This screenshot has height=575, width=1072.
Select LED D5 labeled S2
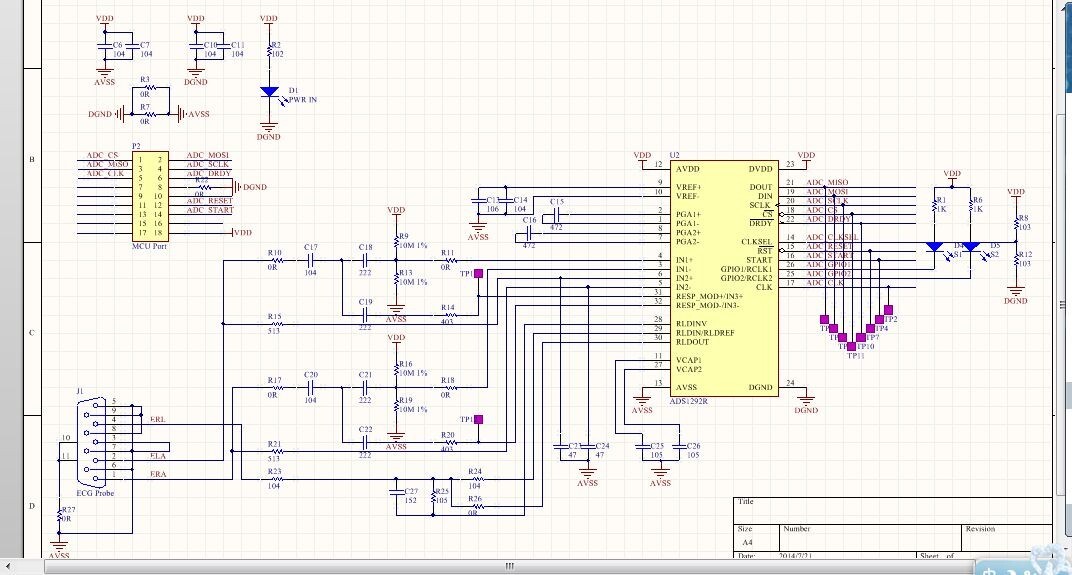pyautogui.click(x=971, y=247)
